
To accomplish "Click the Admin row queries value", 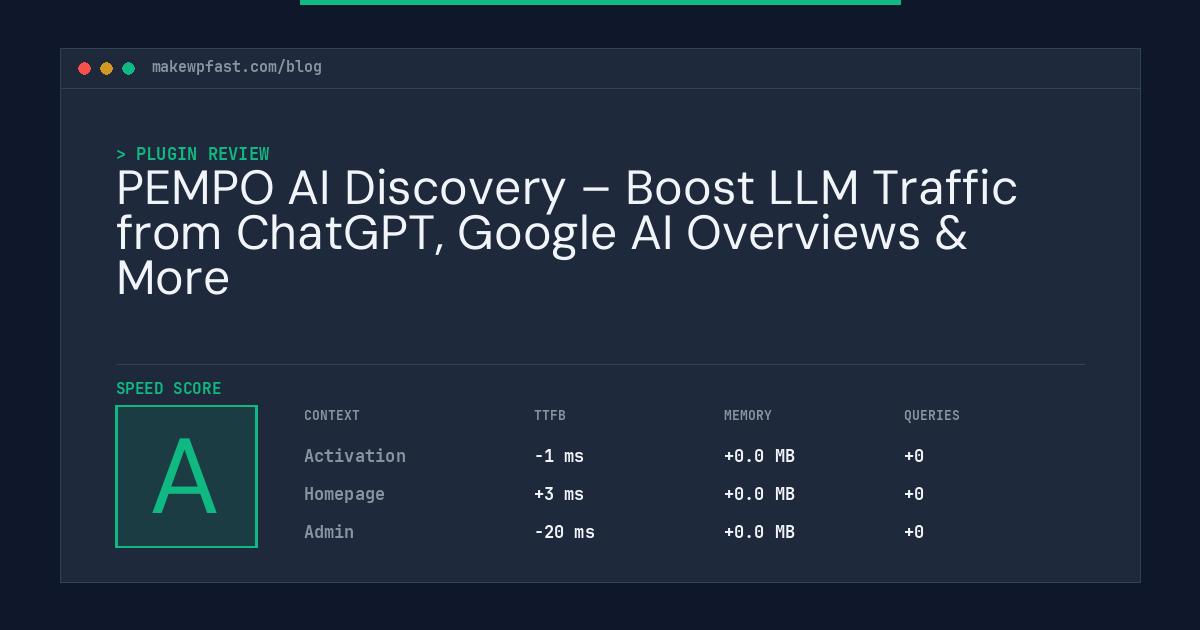I will (914, 532).
